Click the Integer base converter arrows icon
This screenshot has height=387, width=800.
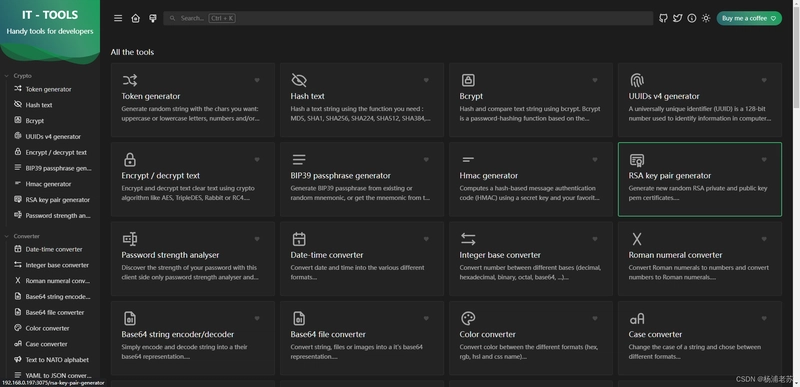coord(468,239)
